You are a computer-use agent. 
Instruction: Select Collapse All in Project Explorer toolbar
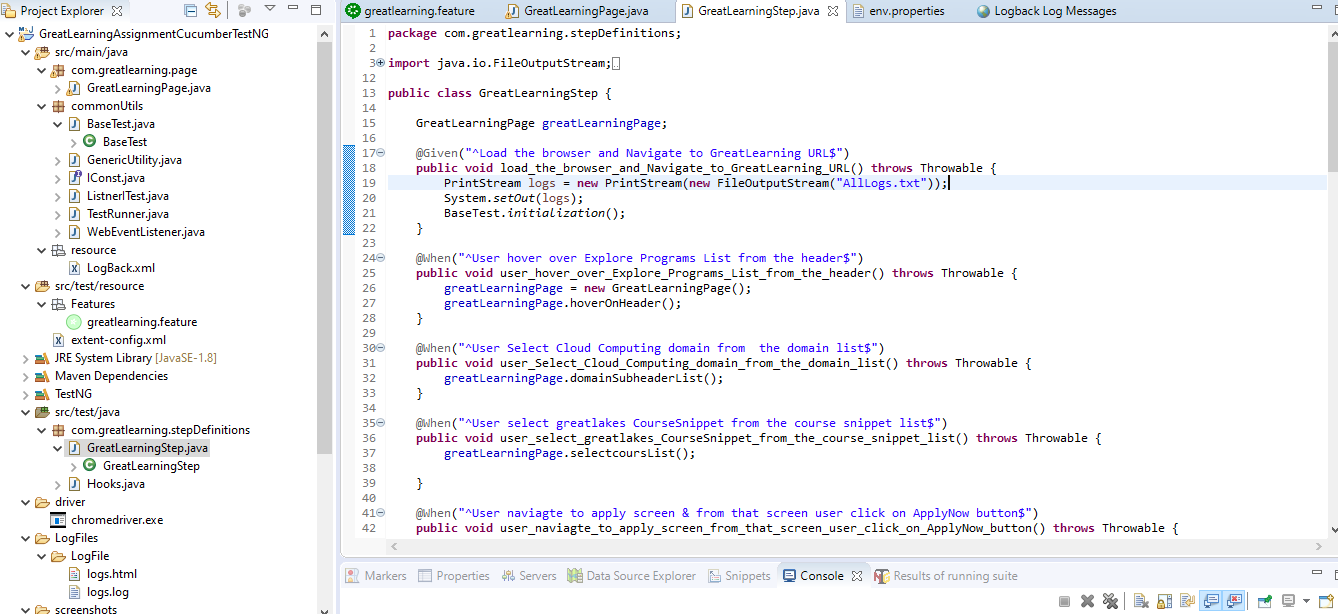tap(190, 9)
